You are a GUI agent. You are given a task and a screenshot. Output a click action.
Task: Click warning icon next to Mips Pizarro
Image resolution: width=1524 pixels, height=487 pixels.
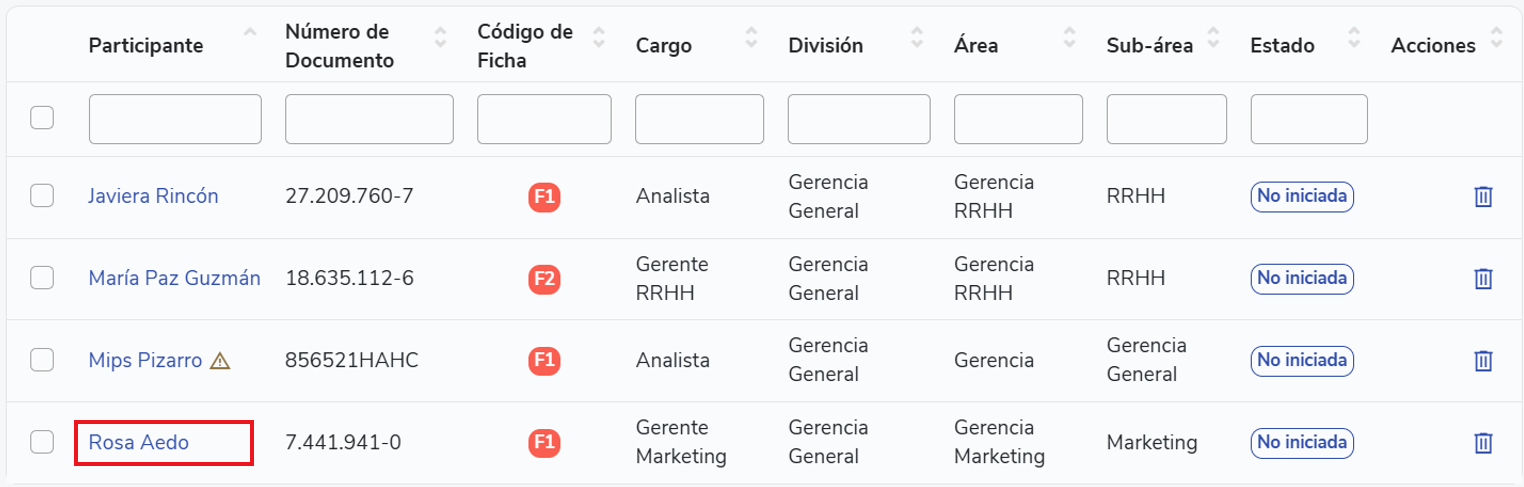coord(221,361)
